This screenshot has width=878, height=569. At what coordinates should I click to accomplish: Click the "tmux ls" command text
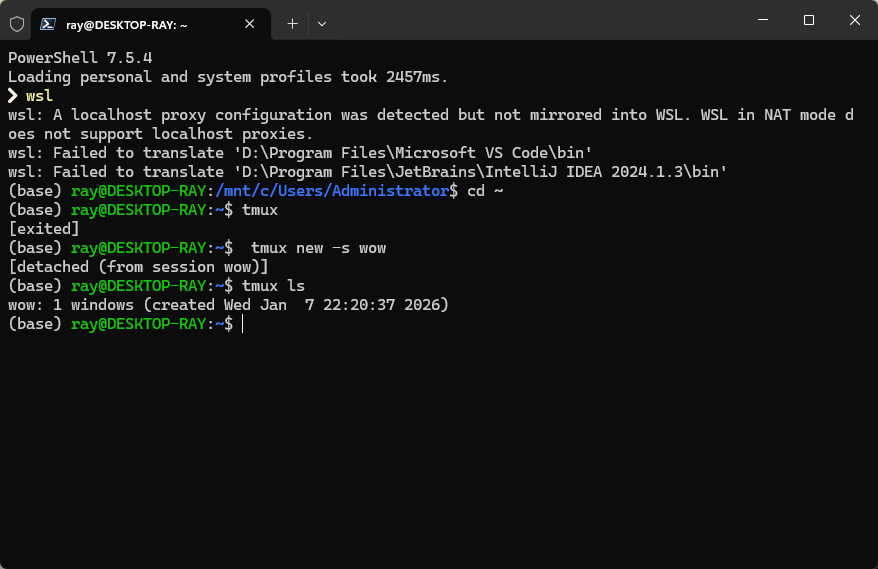pyautogui.click(x=274, y=286)
